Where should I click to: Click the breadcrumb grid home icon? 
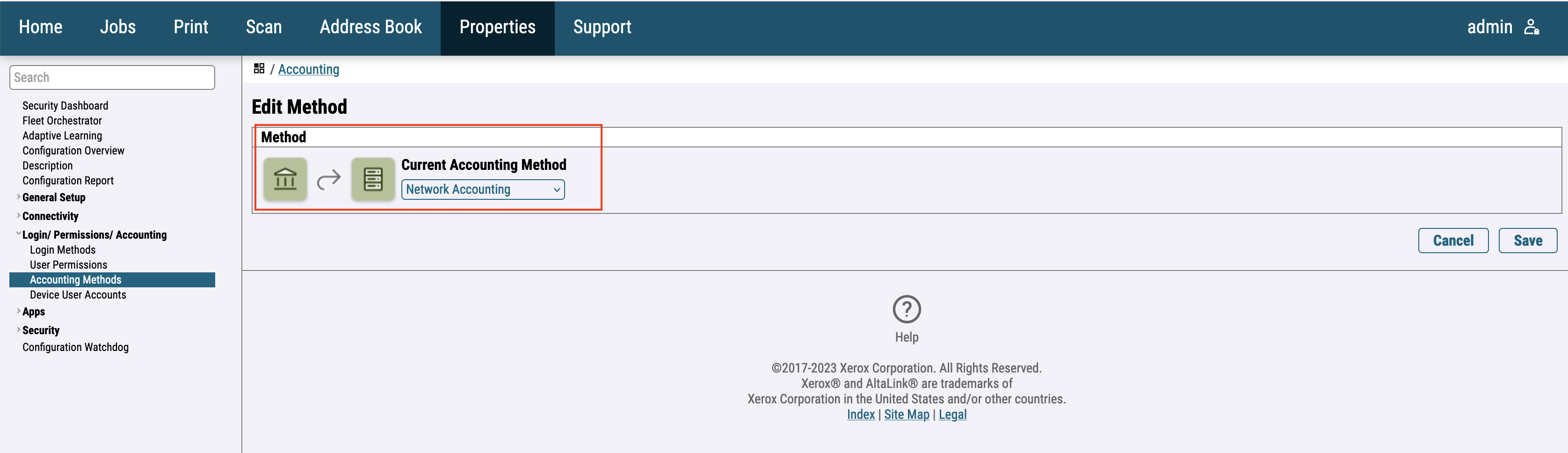coord(259,69)
